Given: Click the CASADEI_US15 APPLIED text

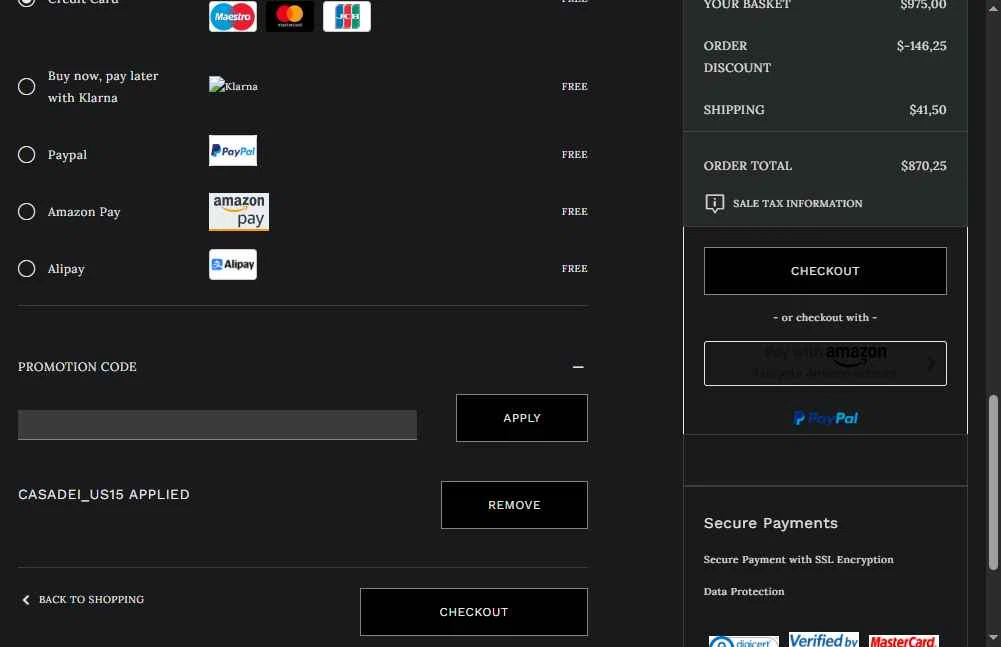Looking at the screenshot, I should 103,494.
